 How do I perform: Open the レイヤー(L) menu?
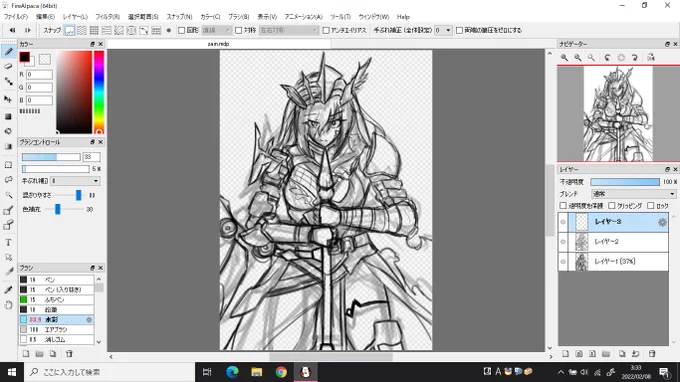pyautogui.click(x=75, y=17)
